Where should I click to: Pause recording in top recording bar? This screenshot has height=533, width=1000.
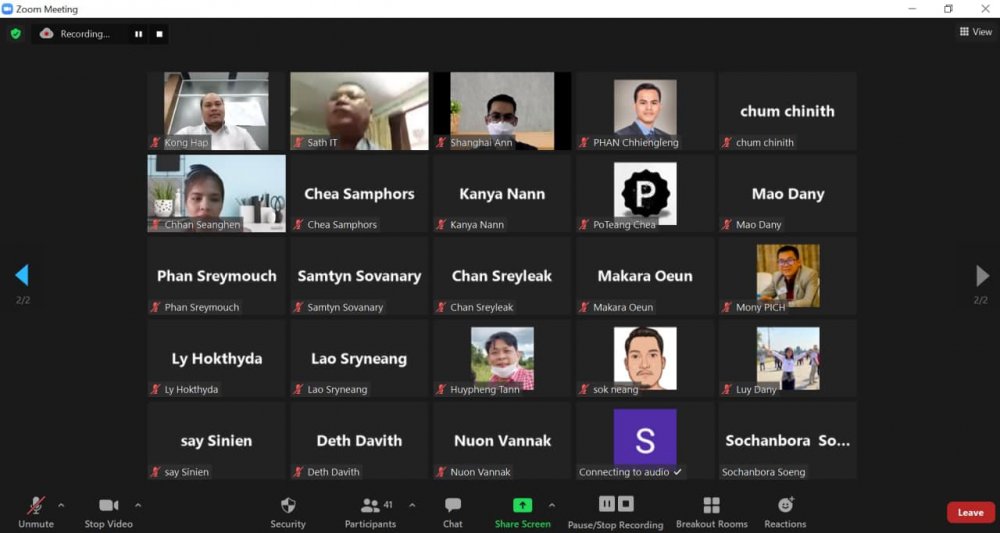[138, 34]
